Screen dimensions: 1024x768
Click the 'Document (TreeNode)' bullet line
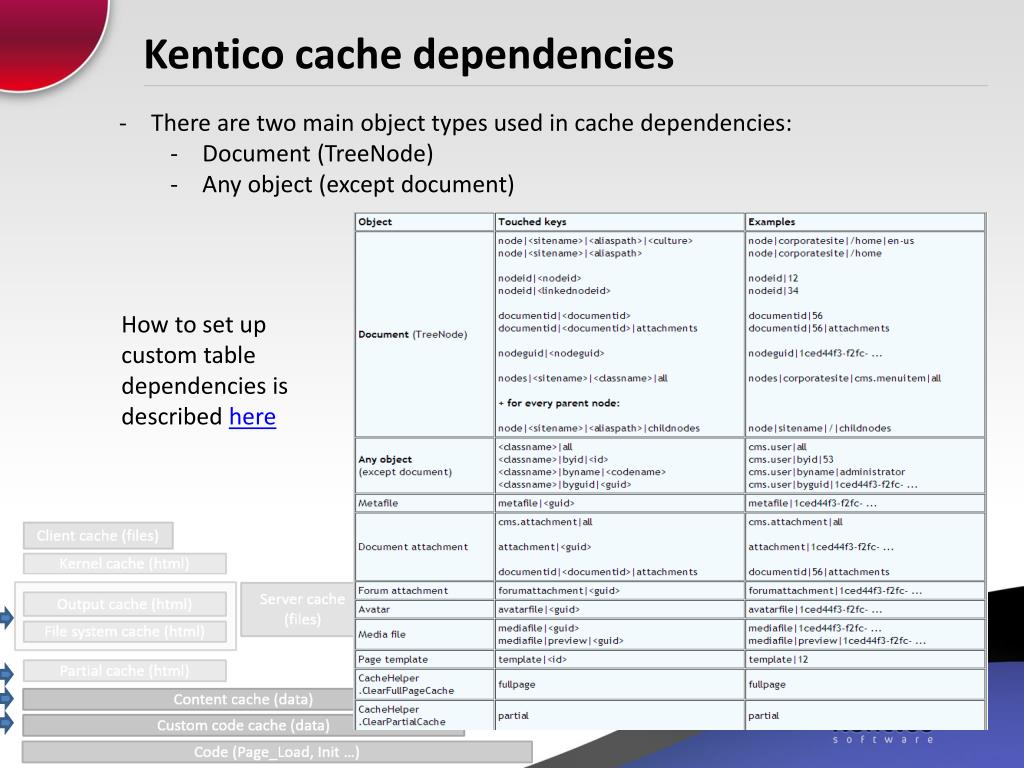click(x=317, y=153)
